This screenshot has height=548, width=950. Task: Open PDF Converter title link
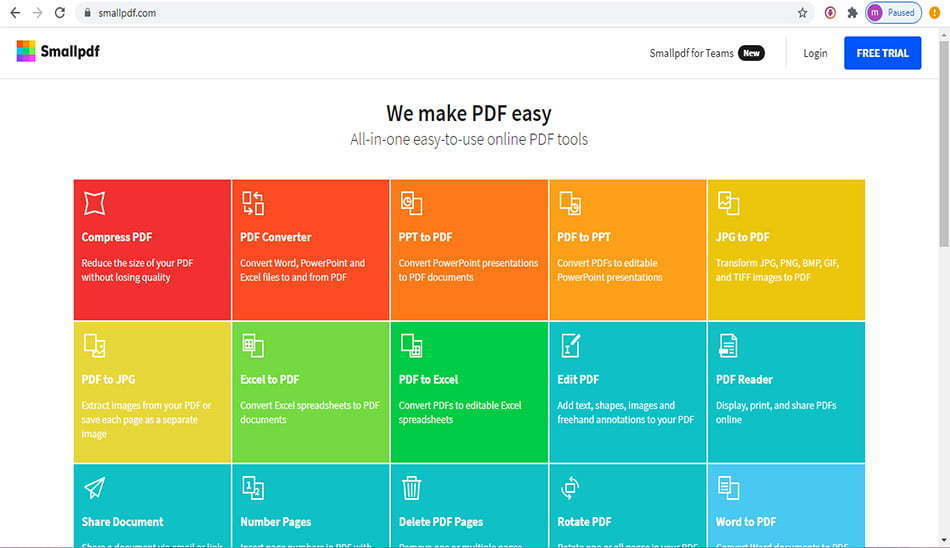pyautogui.click(x=276, y=237)
